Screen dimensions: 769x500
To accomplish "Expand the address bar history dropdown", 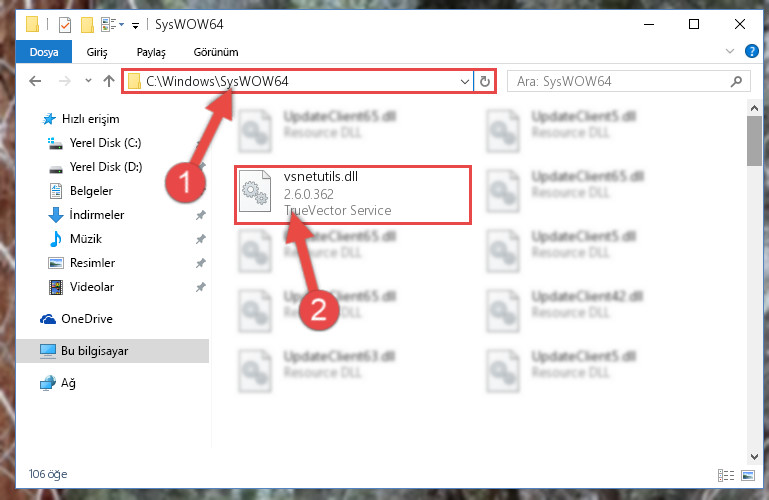I will tap(464, 81).
